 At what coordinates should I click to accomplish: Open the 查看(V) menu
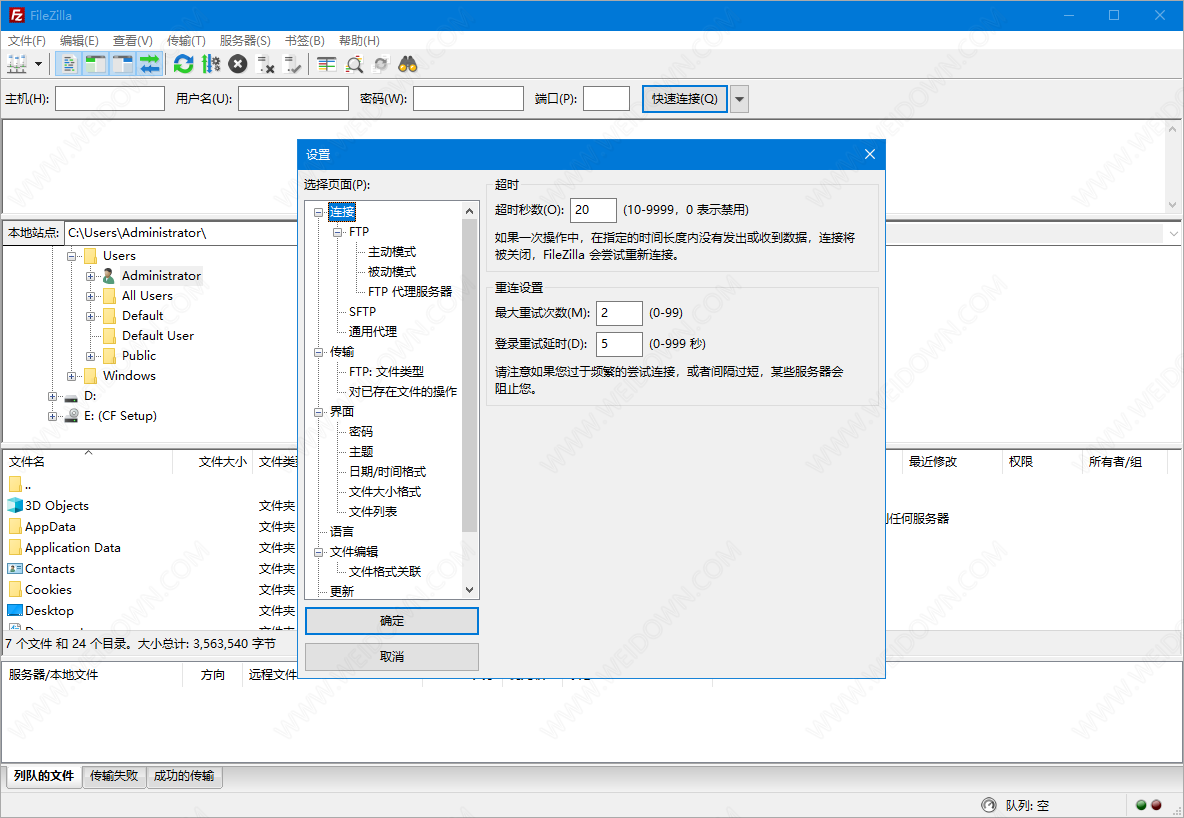(x=132, y=41)
